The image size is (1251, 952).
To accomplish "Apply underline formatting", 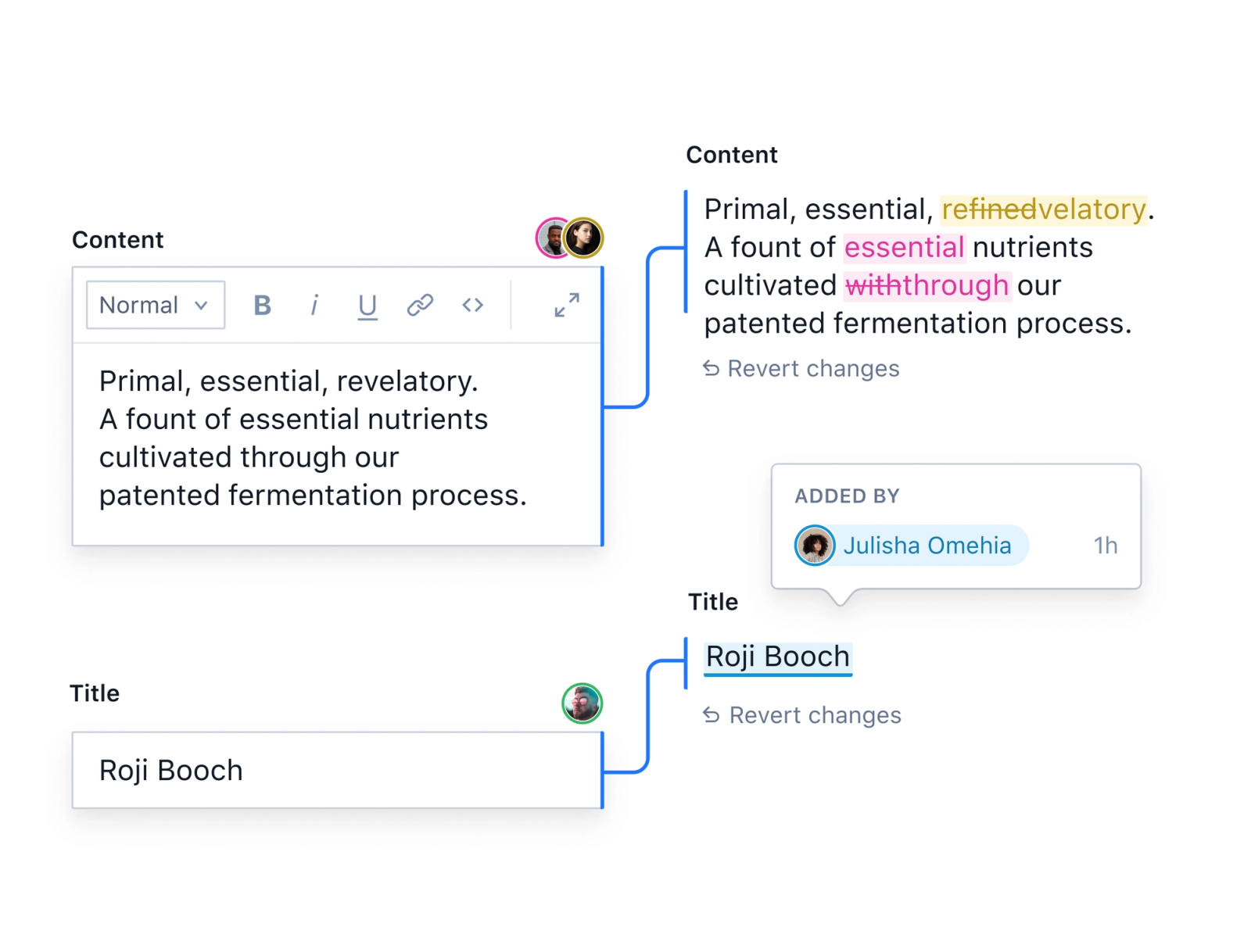I will [x=367, y=306].
